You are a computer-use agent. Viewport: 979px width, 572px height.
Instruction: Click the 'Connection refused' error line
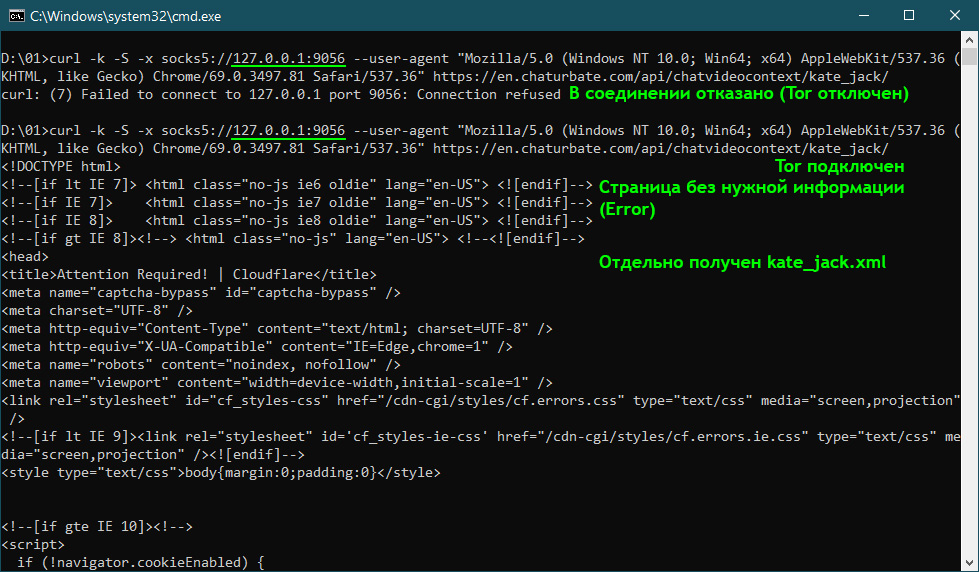point(281,95)
